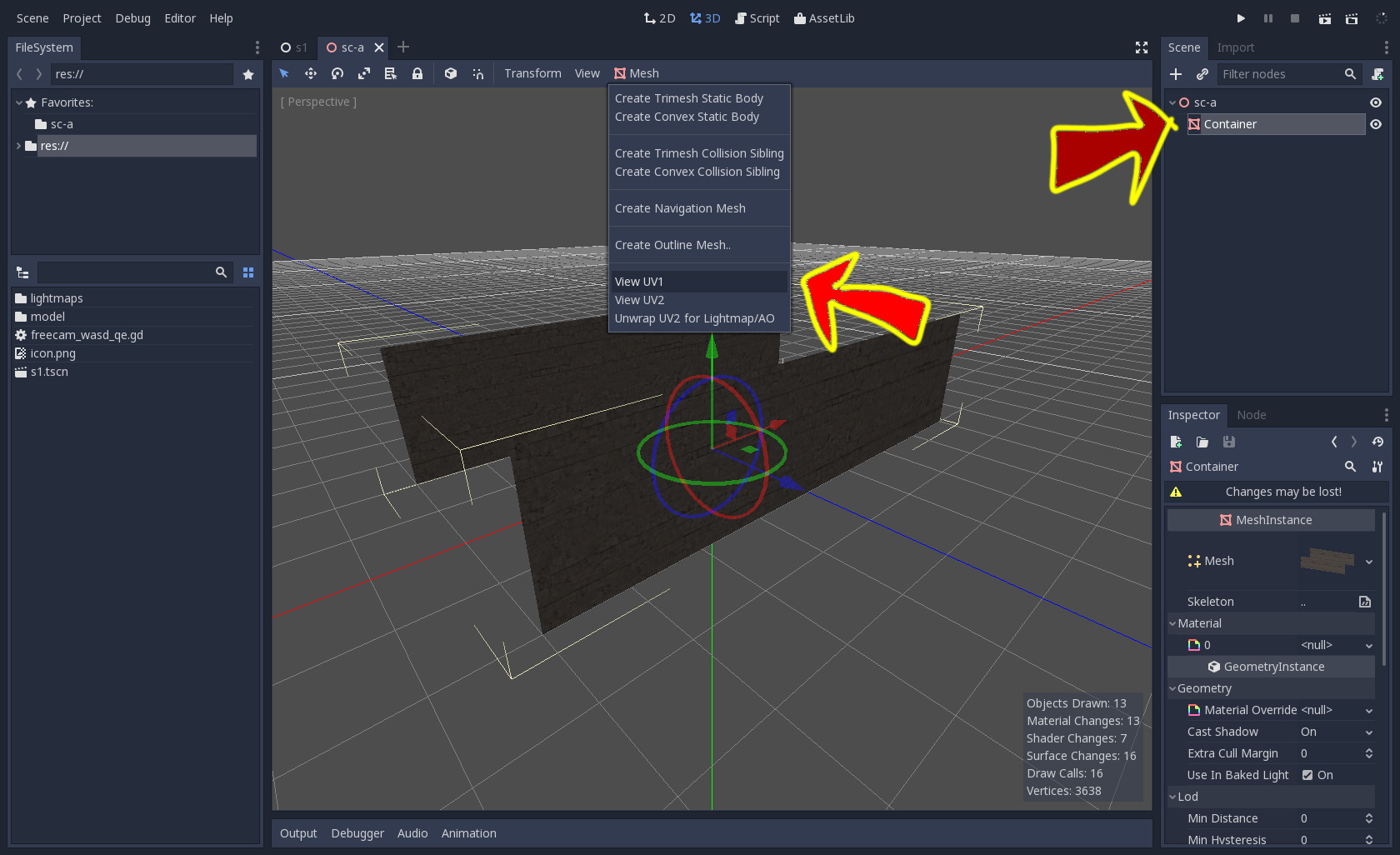This screenshot has width=1400, height=855.
Task: Switch to 3D workspace
Action: (x=705, y=18)
